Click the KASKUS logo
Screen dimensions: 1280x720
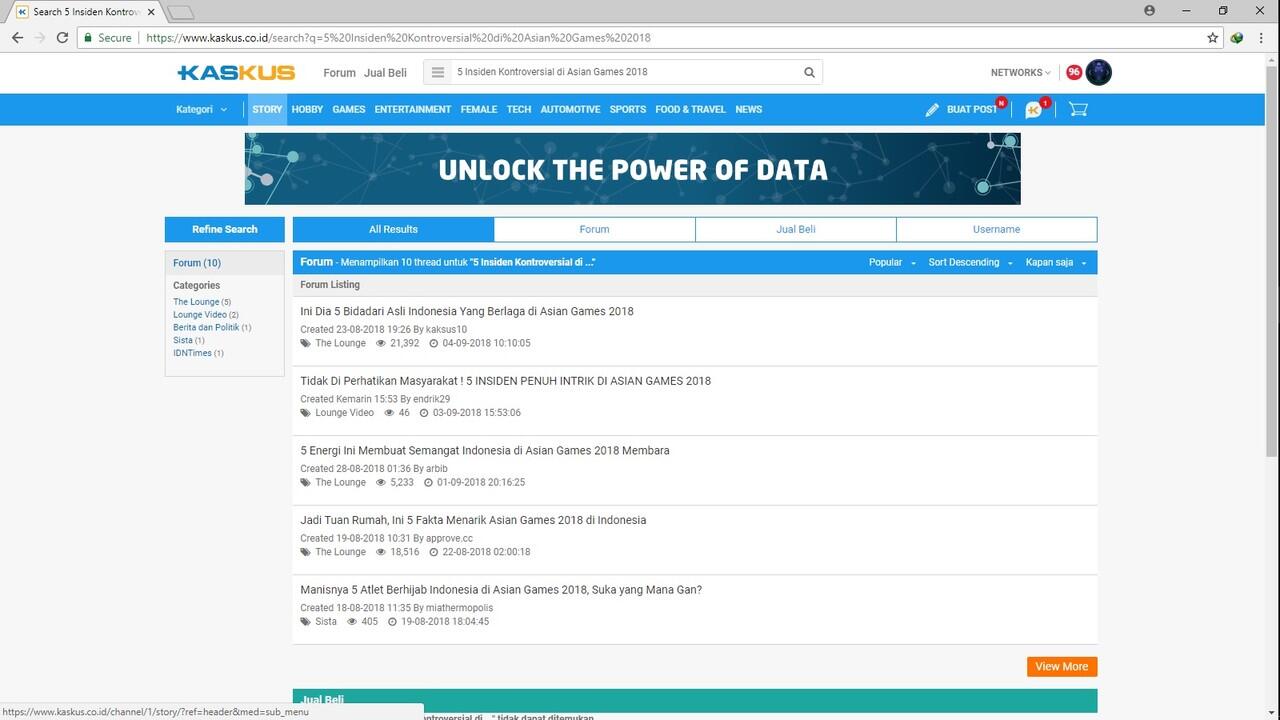pyautogui.click(x=236, y=72)
